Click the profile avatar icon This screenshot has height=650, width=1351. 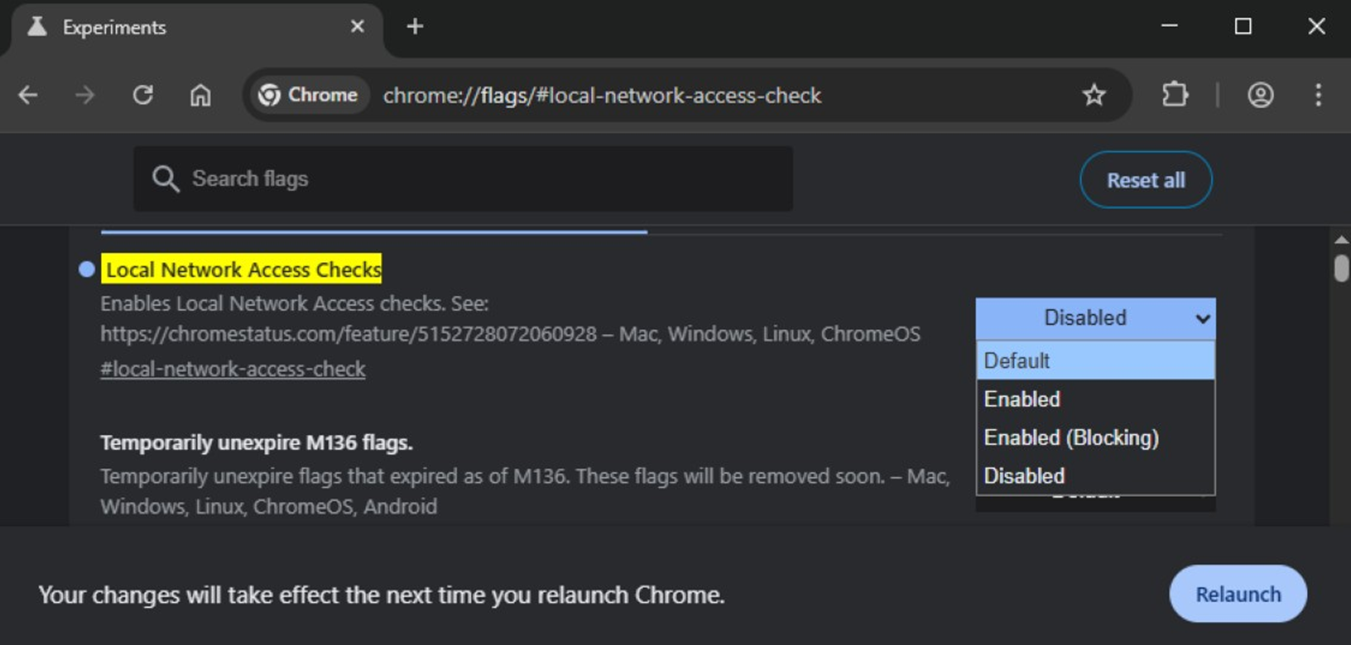point(1262,95)
